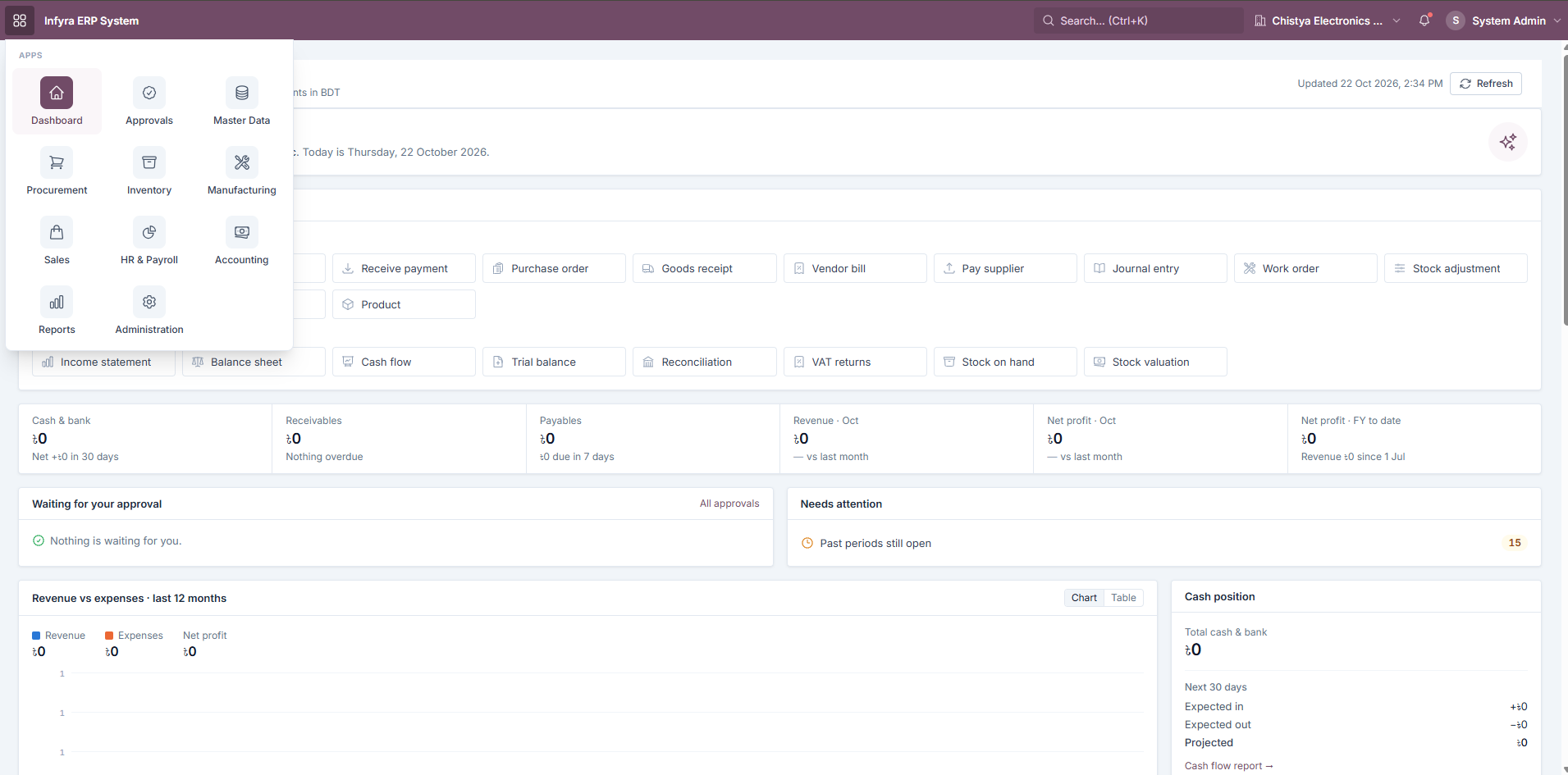This screenshot has height=775, width=1568.
Task: Open the Stock adjustment shortcut
Action: coord(1456,268)
